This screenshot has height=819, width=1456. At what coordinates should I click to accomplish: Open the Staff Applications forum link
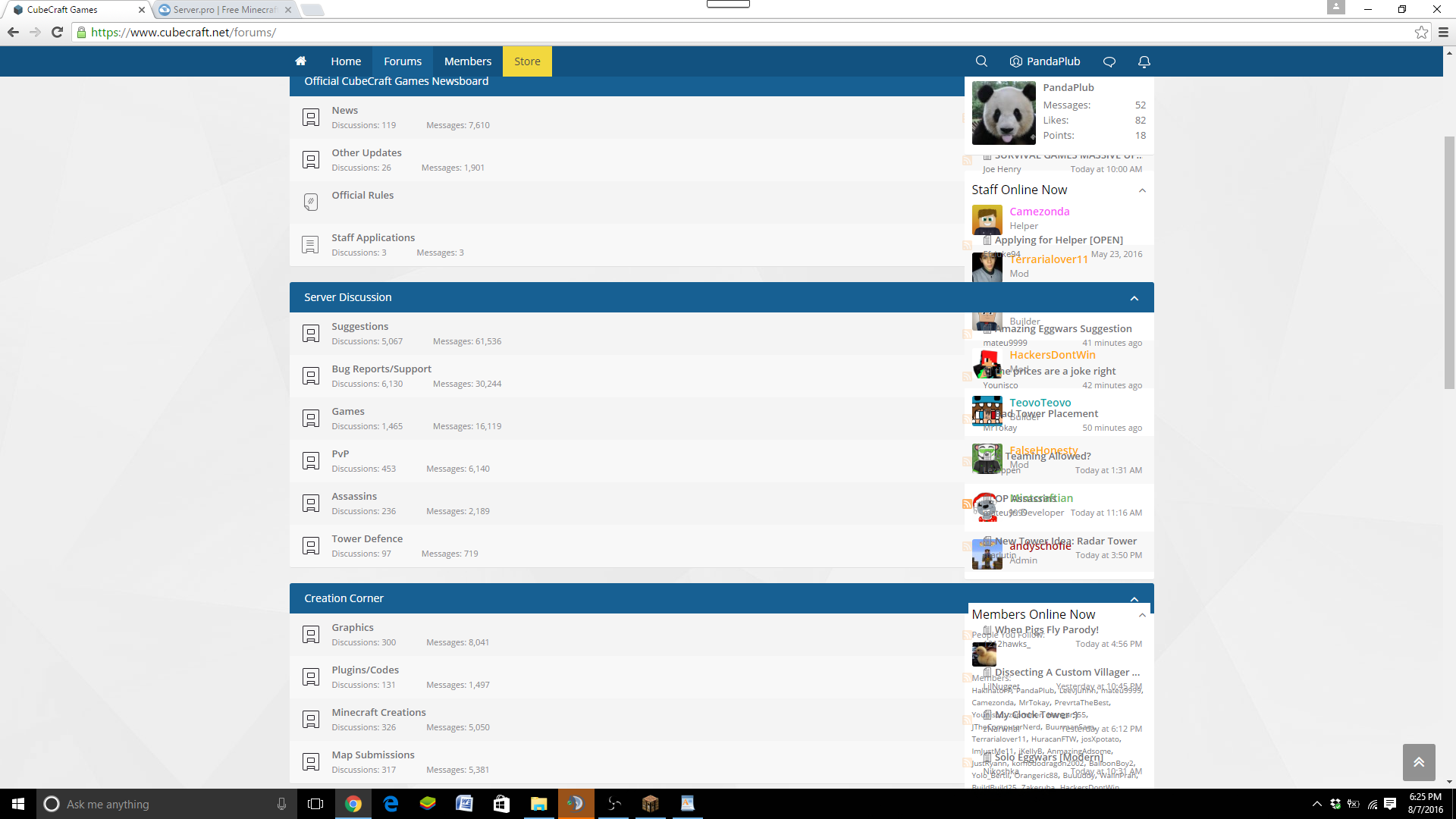(x=373, y=237)
